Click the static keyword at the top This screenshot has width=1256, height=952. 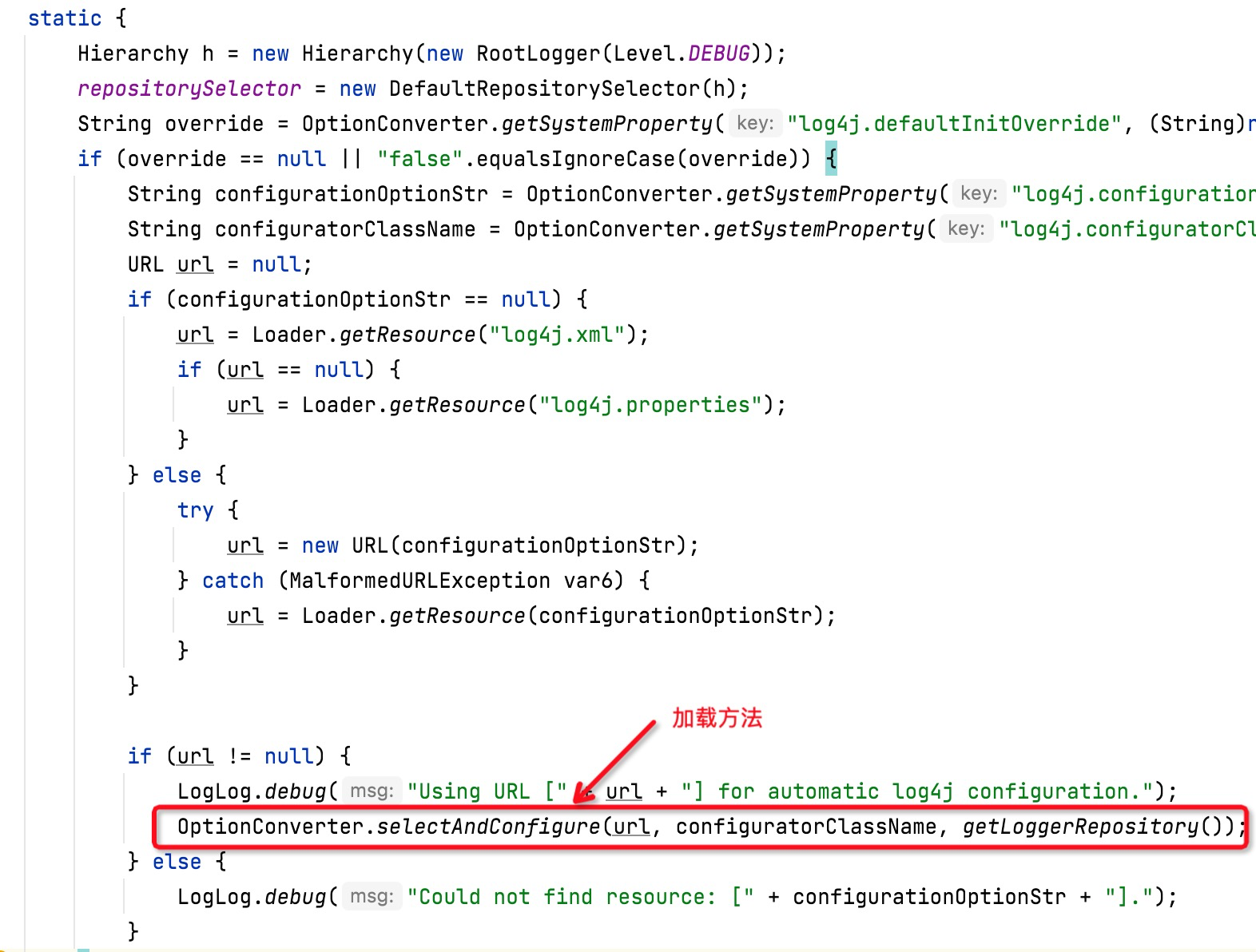coord(65,18)
